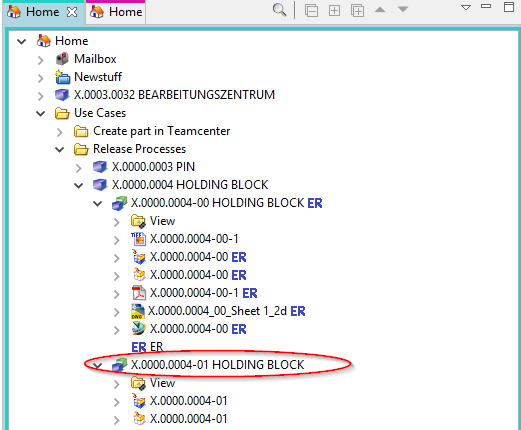Select the Release Processes folder

tap(139, 149)
